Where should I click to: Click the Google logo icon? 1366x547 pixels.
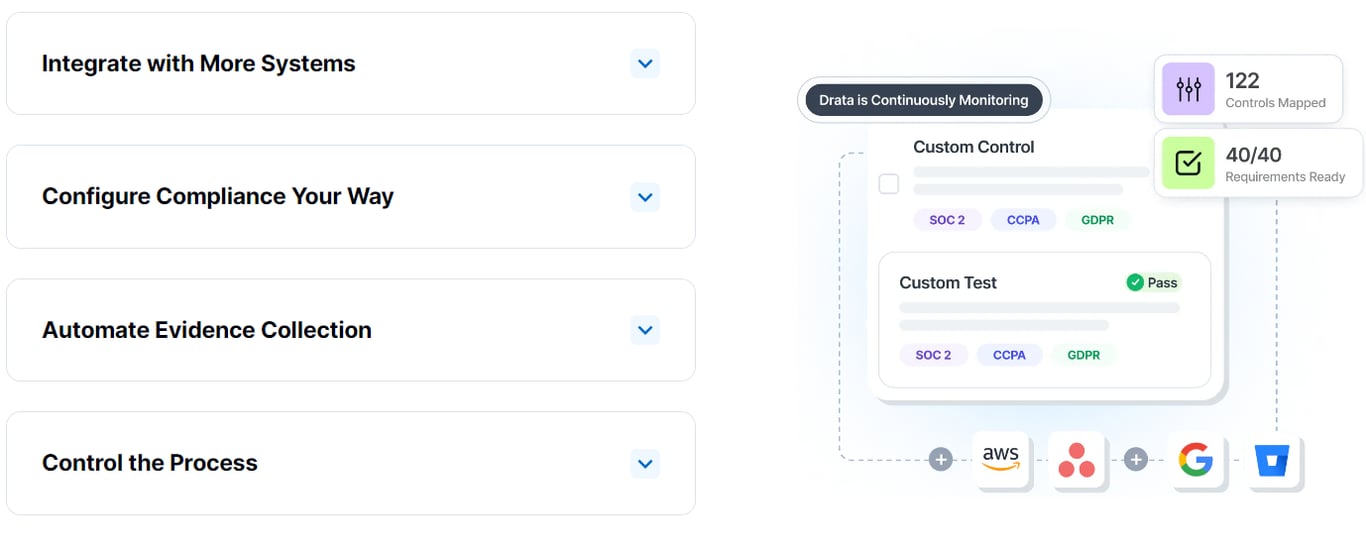(1196, 459)
